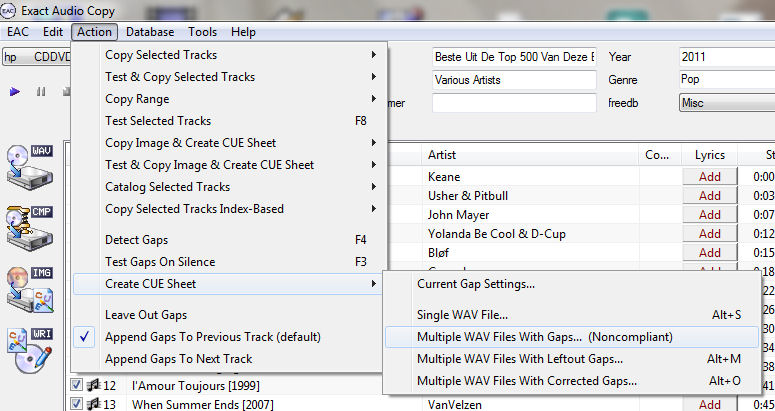775x411 pixels.
Task: Click the CMP compressed copy icon
Action: click(x=30, y=228)
